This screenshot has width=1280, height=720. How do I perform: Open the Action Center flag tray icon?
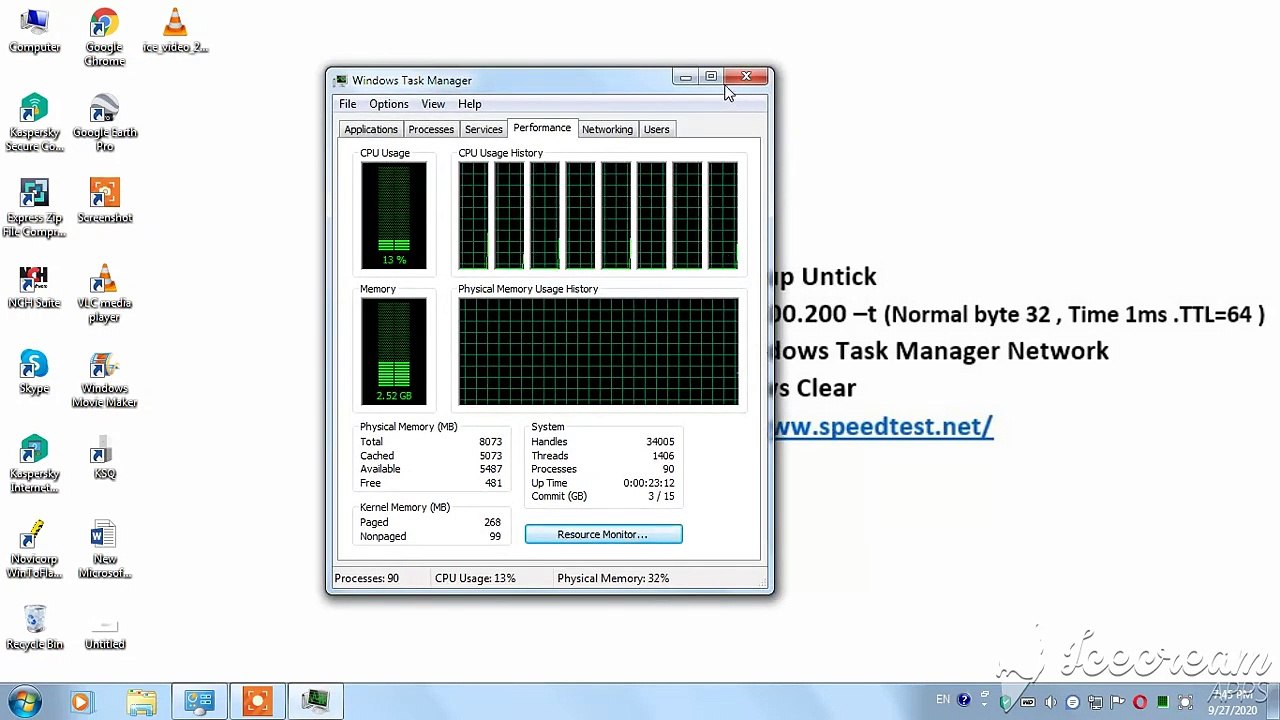point(1117,702)
